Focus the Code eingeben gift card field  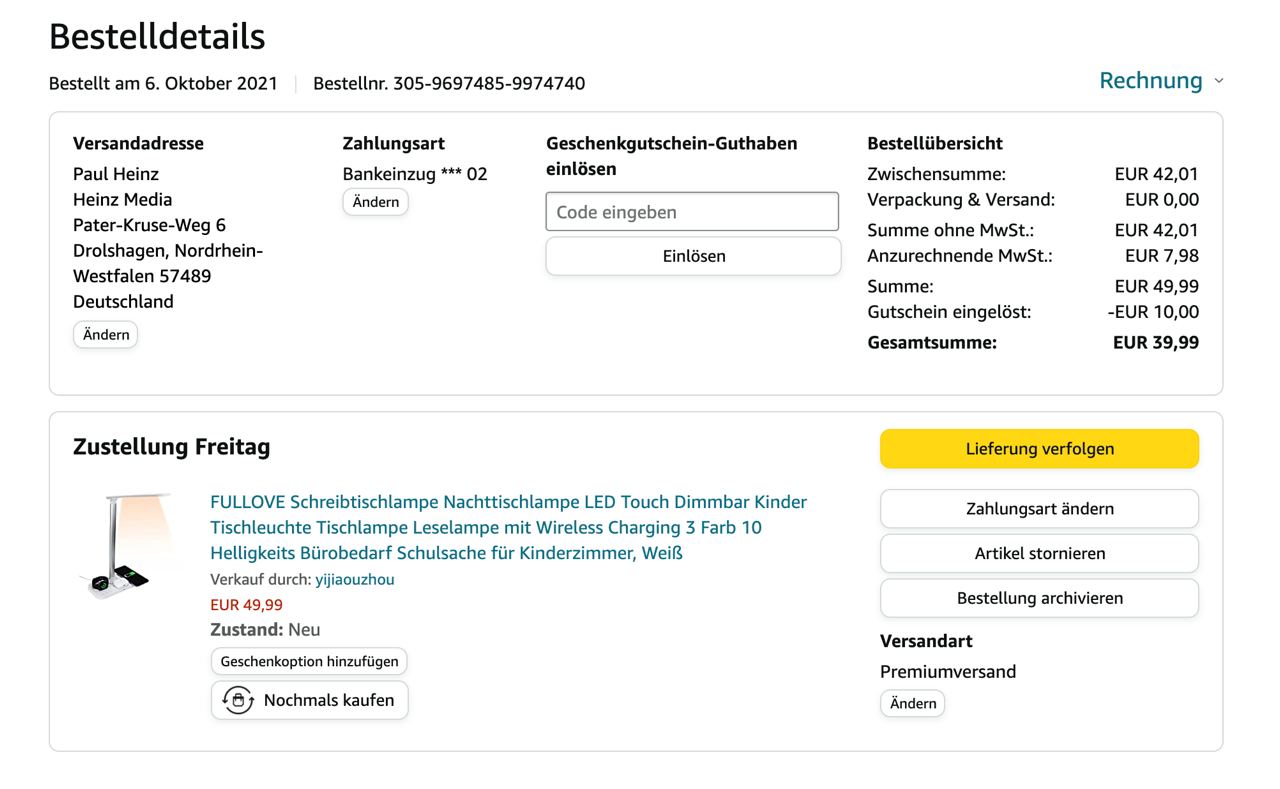point(692,212)
